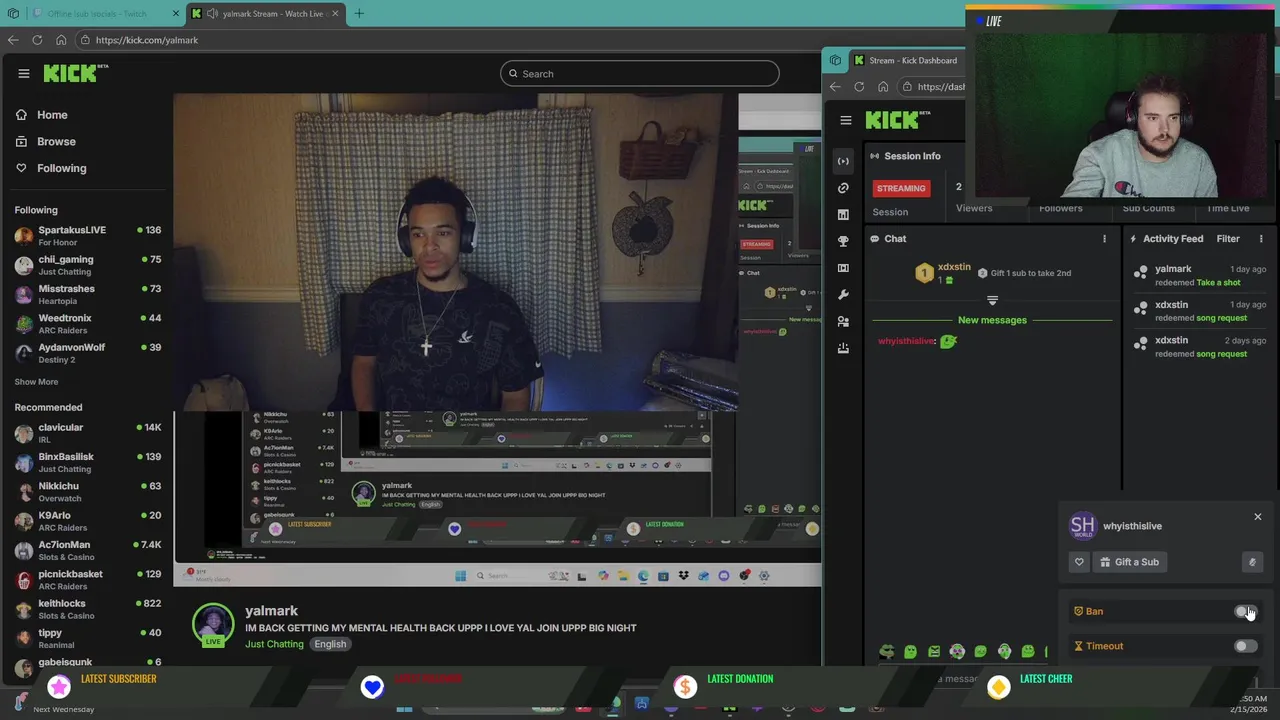Open yalmark channel name link
The image size is (1280, 720).
271,611
